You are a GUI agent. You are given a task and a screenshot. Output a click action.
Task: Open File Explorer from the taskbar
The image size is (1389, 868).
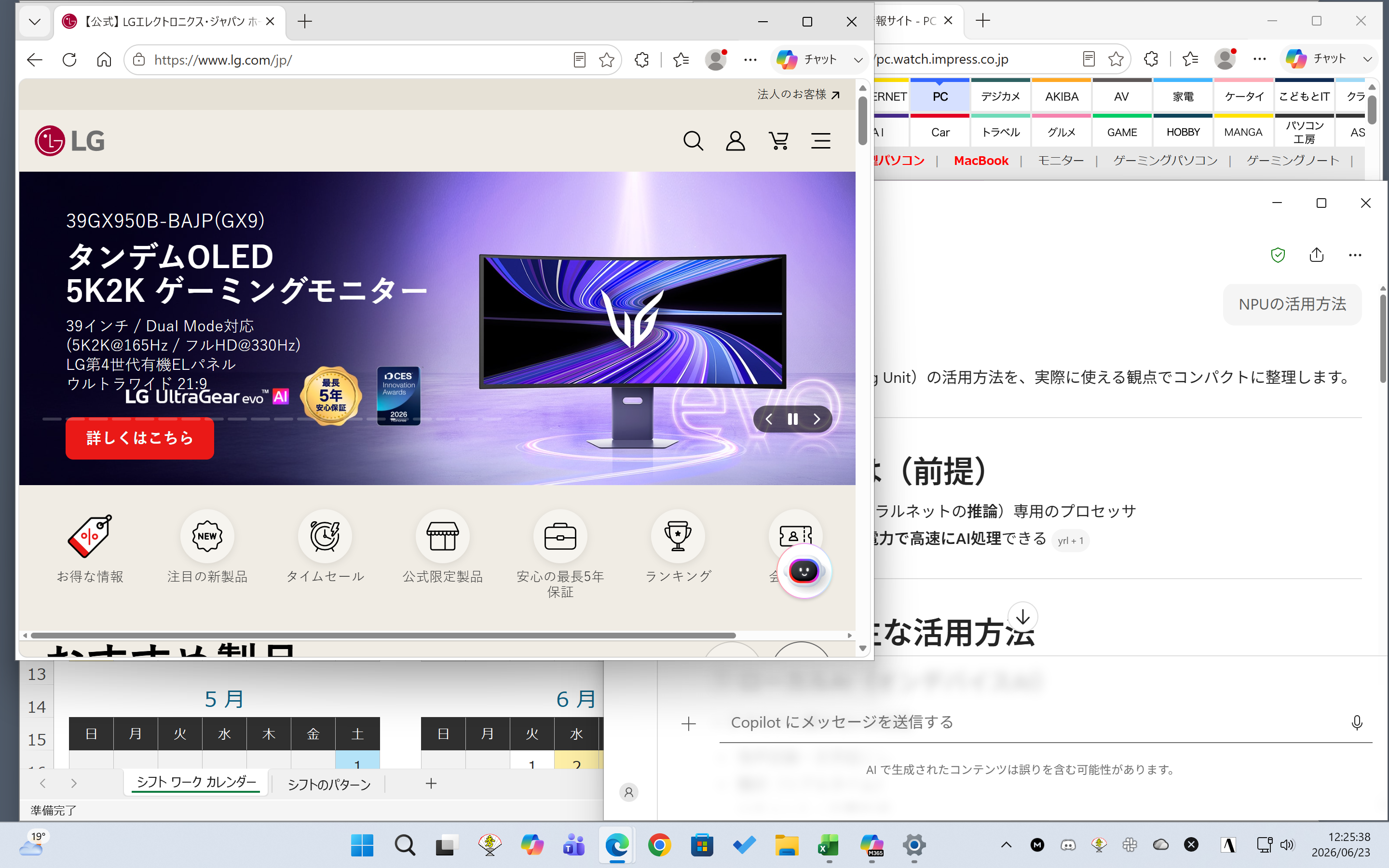click(x=786, y=845)
